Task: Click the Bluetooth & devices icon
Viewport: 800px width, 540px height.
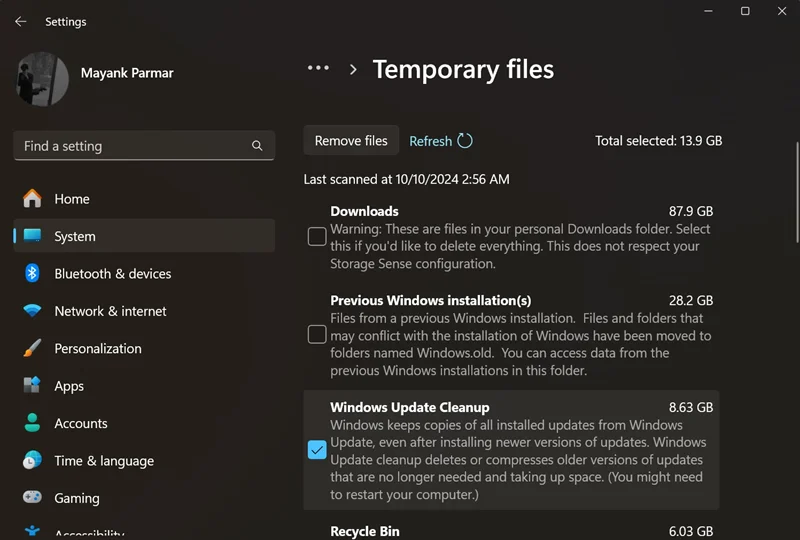Action: coord(32,273)
